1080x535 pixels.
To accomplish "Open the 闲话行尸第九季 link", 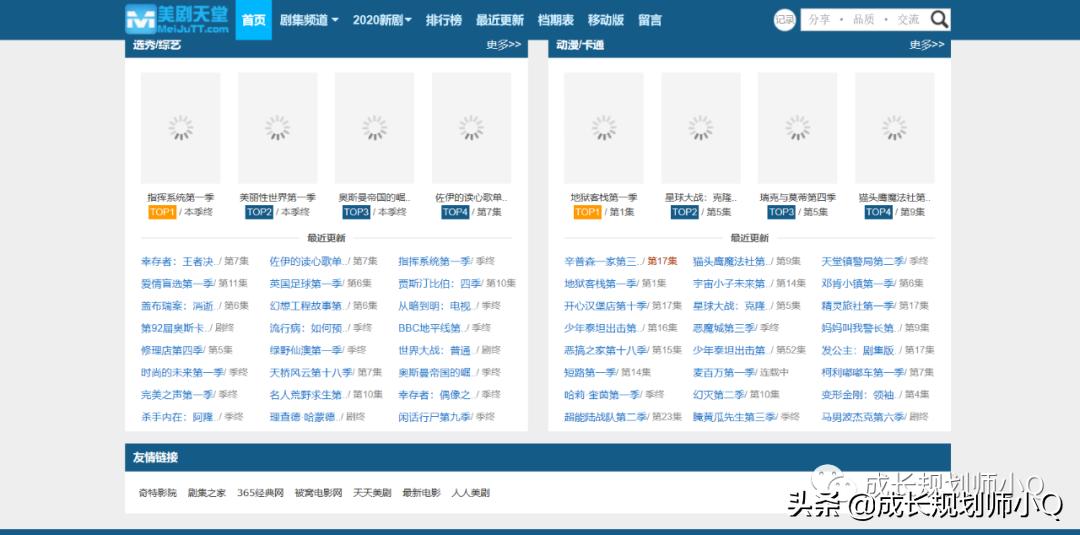I will [x=435, y=417].
